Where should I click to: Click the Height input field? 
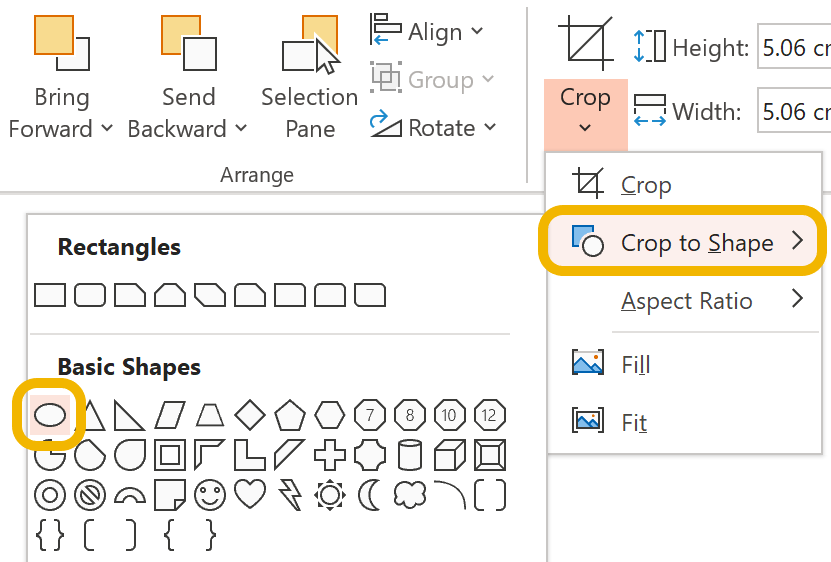point(795,47)
